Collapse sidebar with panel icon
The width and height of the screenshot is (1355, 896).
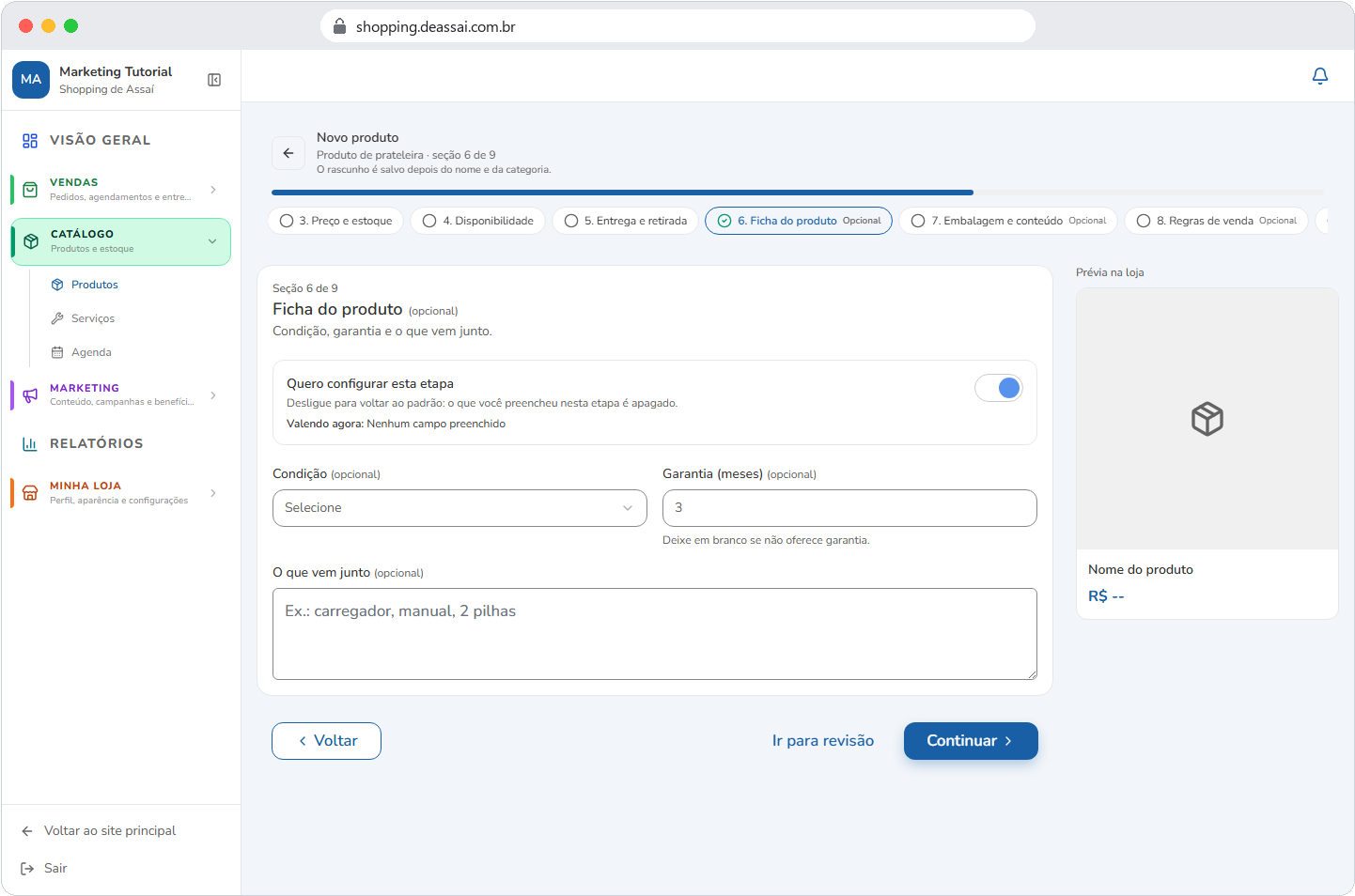click(214, 80)
